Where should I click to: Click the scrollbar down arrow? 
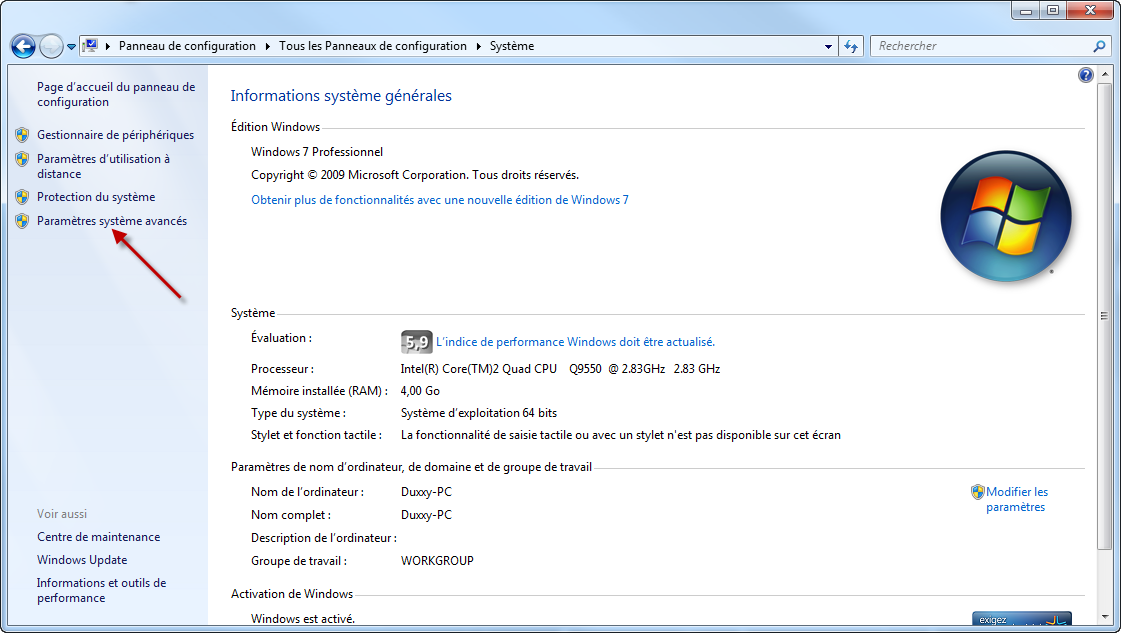(x=1105, y=617)
